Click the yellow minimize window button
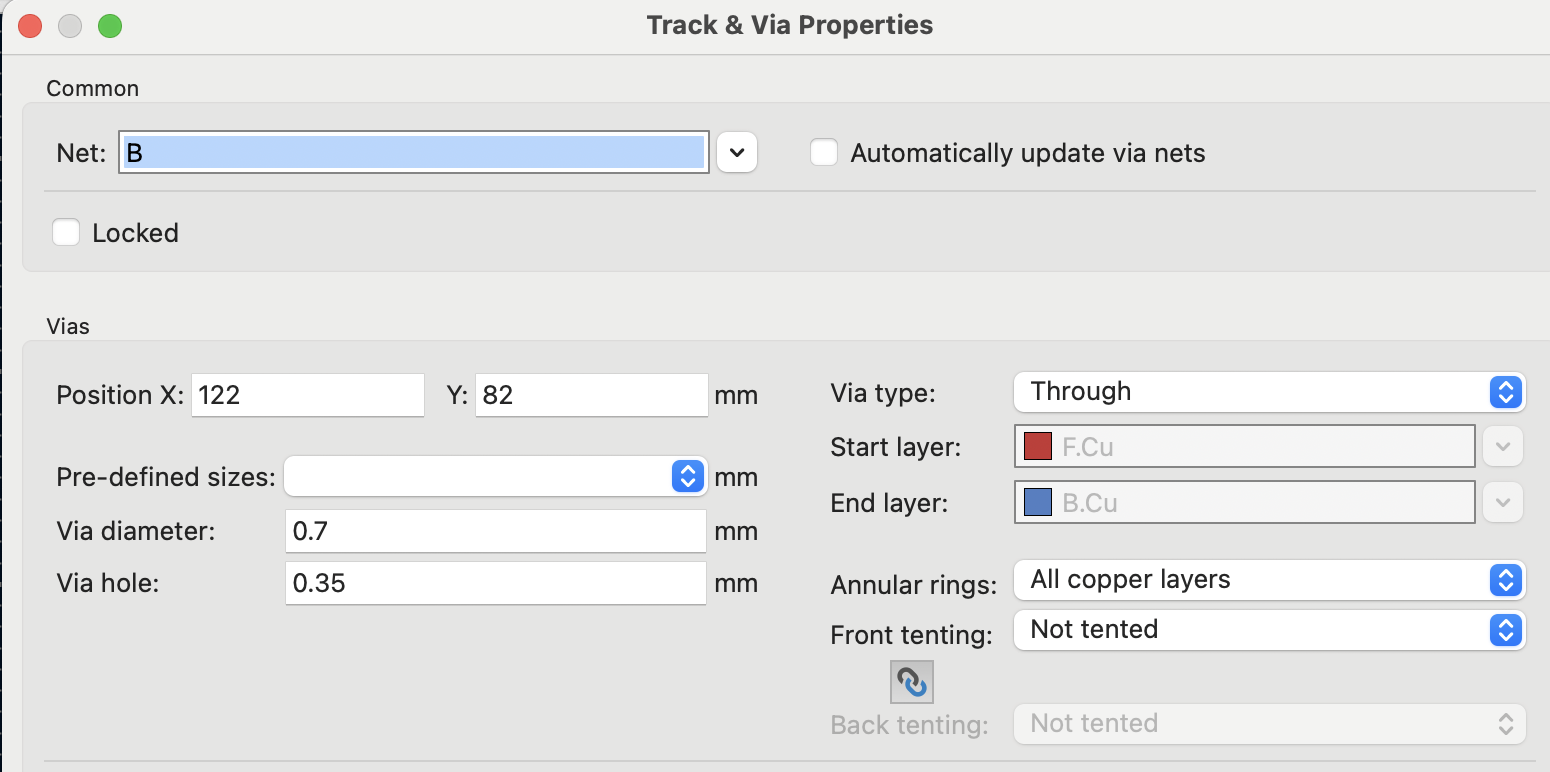Viewport: 1550px width, 772px height. (x=70, y=25)
